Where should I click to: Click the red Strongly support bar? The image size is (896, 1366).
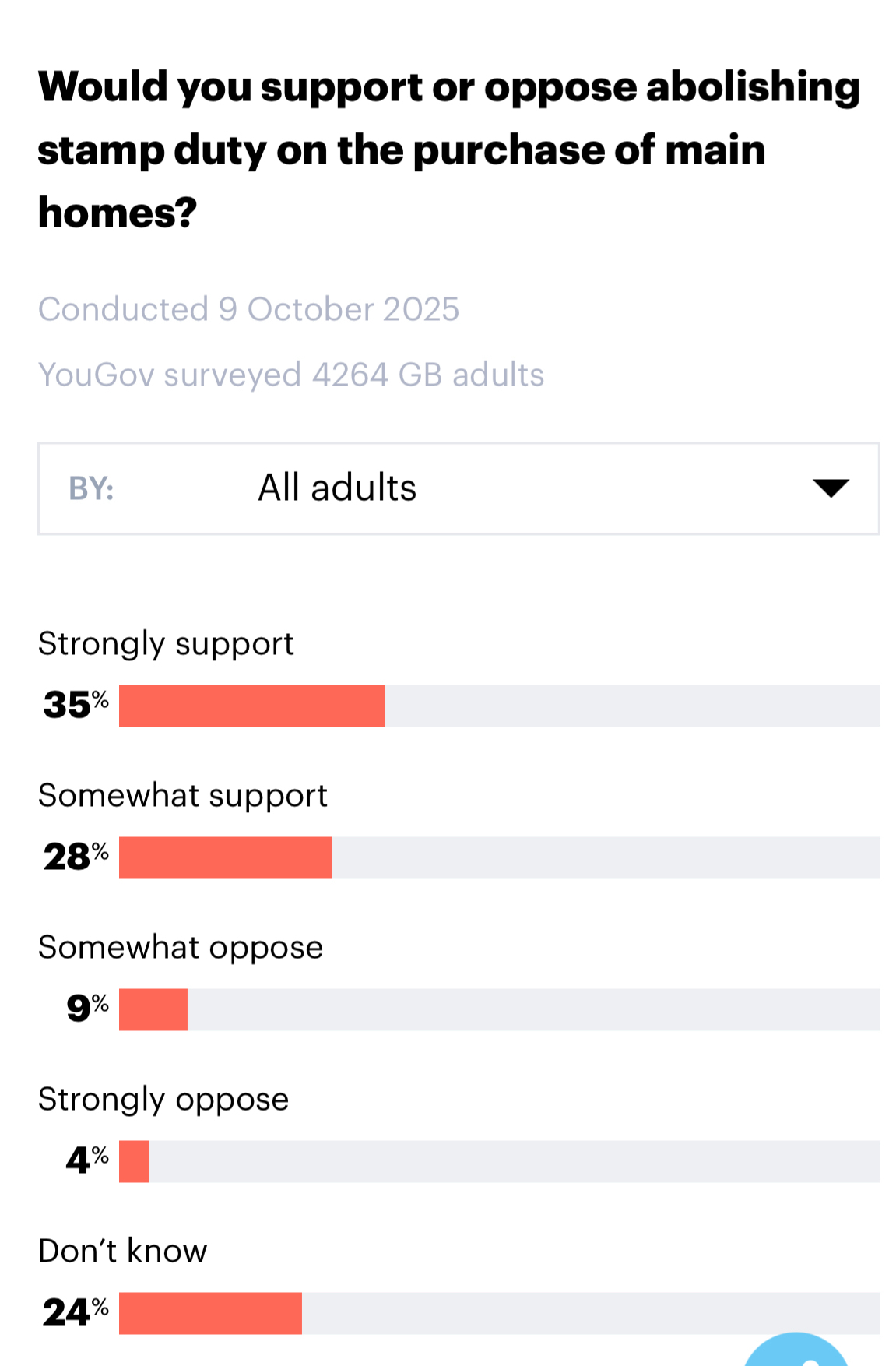[x=252, y=706]
